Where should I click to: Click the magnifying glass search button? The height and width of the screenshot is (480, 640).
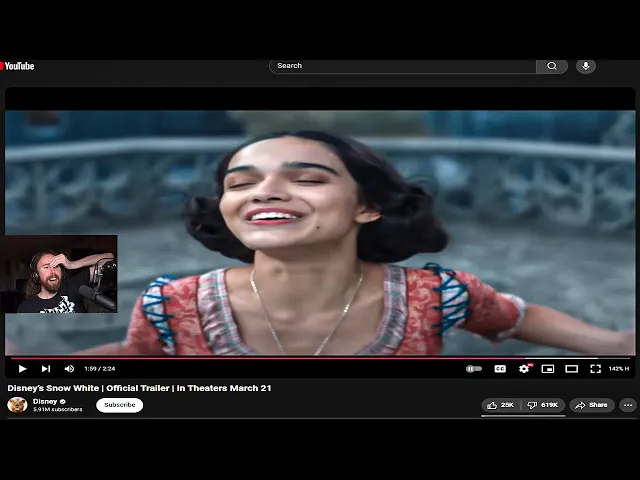click(552, 66)
